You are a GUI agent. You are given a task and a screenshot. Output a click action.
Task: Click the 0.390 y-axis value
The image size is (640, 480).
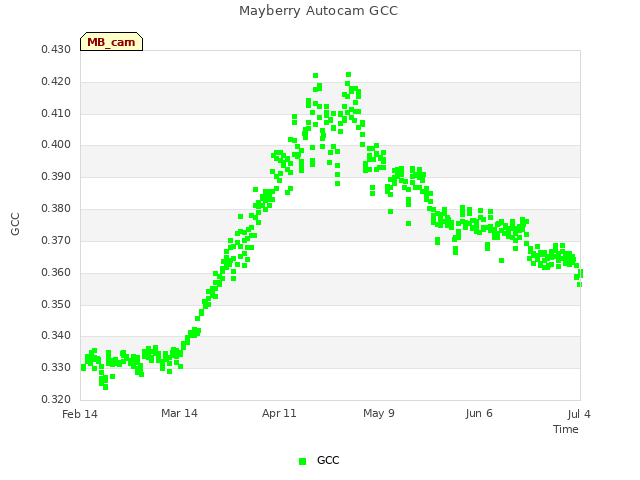56,177
